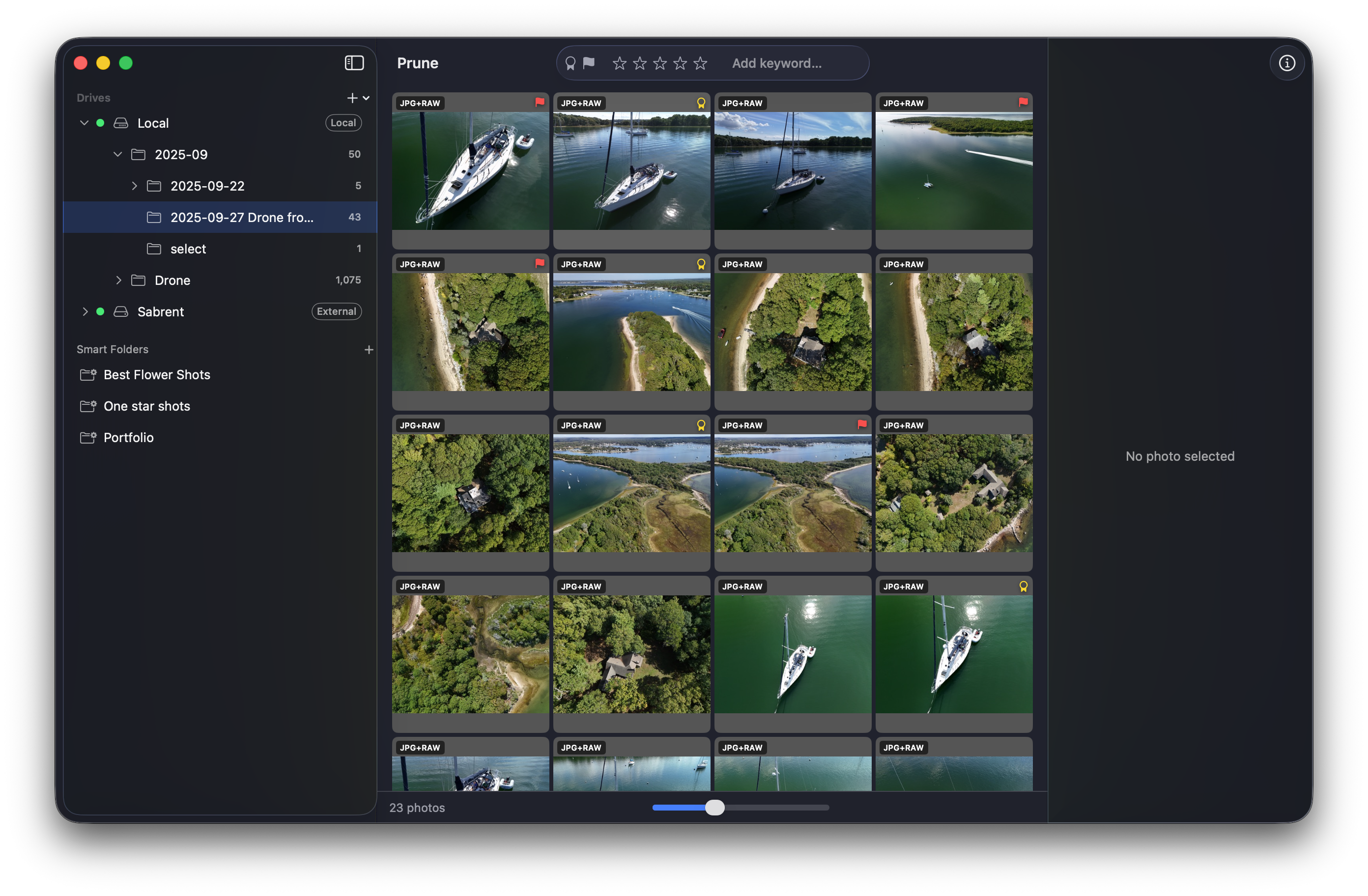The width and height of the screenshot is (1368, 896).
Task: Toggle the sidebar panel icon
Action: pyautogui.click(x=354, y=63)
